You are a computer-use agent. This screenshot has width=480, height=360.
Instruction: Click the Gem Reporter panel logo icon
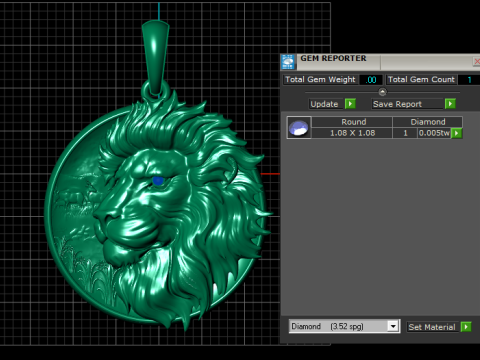288,62
